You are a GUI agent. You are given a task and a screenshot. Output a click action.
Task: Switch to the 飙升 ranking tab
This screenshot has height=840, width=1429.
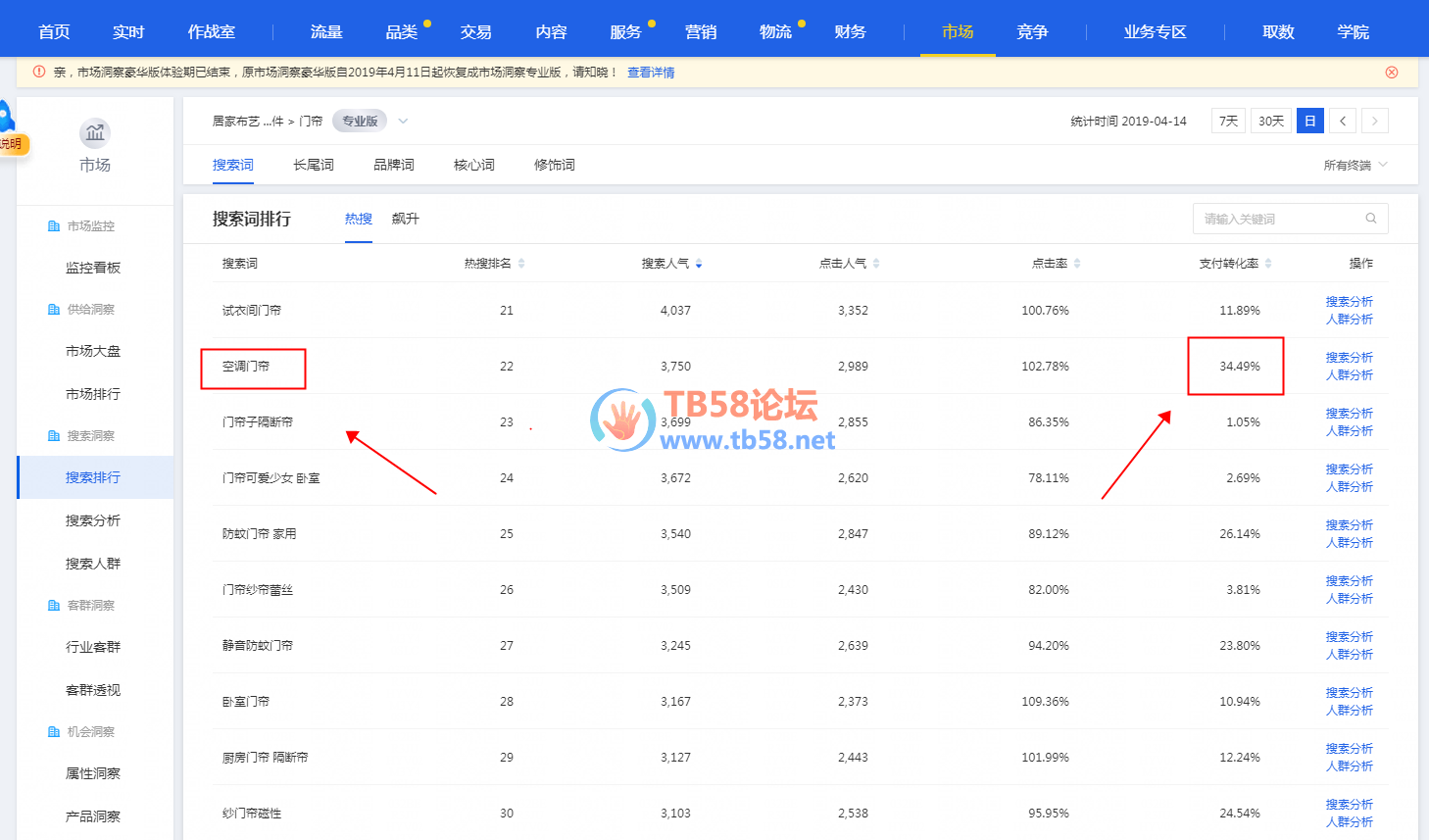(405, 219)
